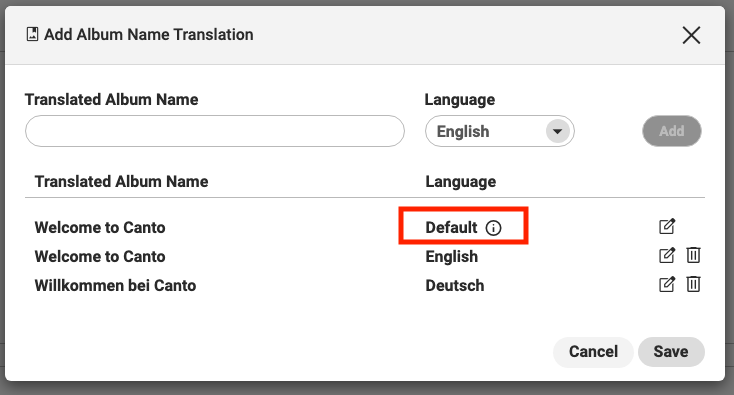The width and height of the screenshot is (734, 395).
Task: Click the album icon in dialog title
Action: coord(32,34)
